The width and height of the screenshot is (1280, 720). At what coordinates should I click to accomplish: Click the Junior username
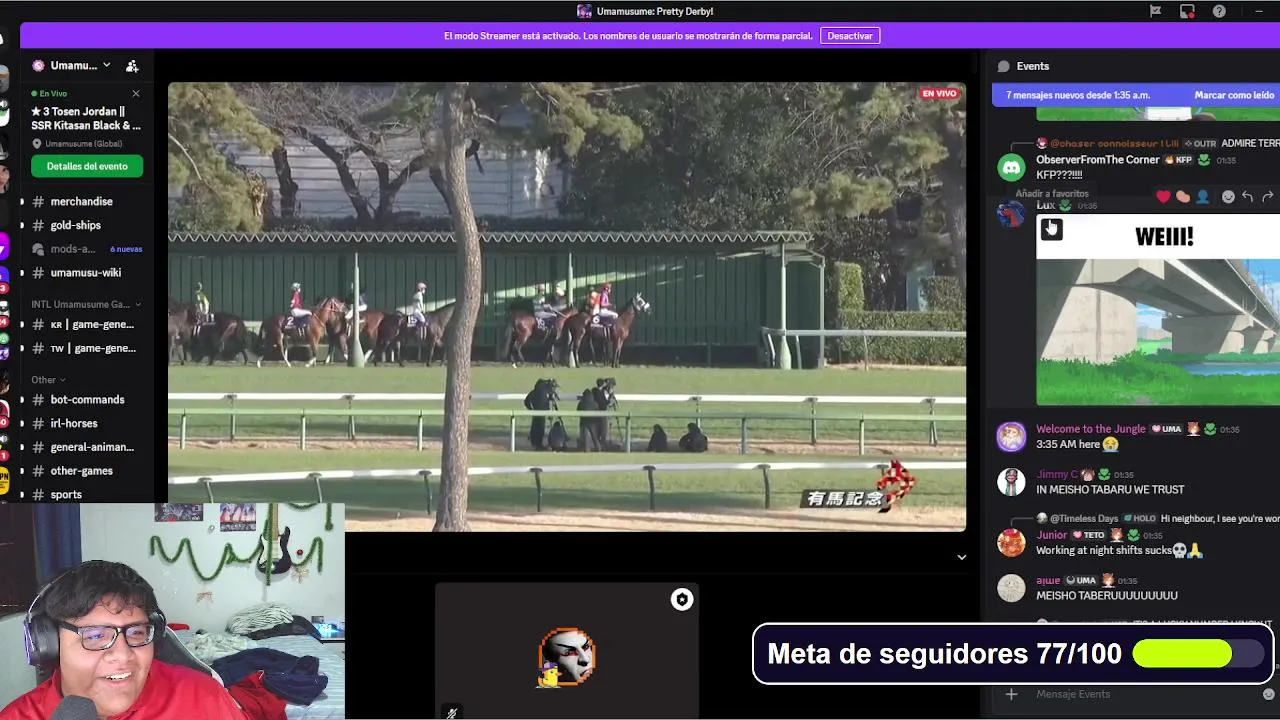point(1052,535)
